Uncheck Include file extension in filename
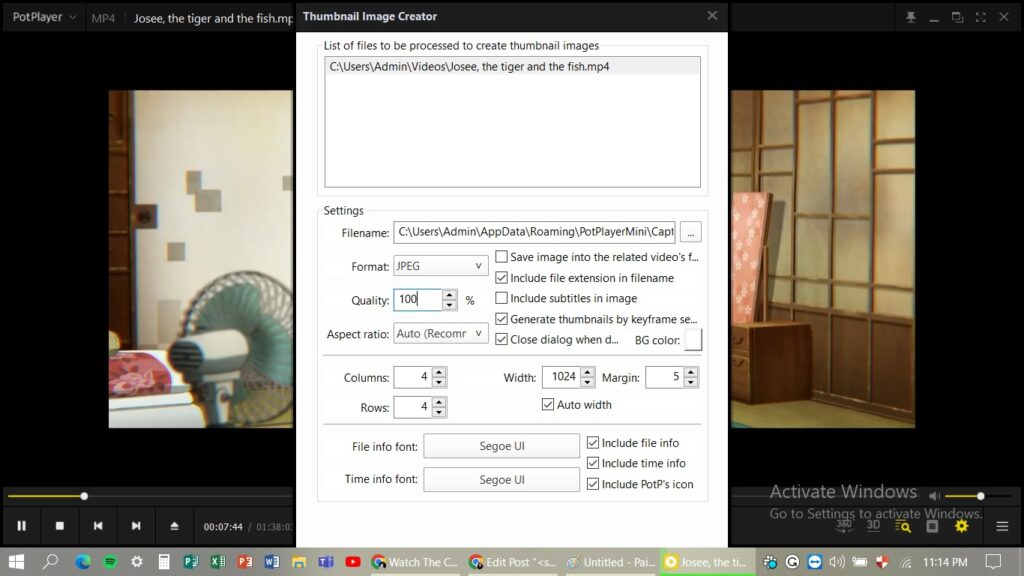The height and width of the screenshot is (576, 1024). tap(502, 278)
